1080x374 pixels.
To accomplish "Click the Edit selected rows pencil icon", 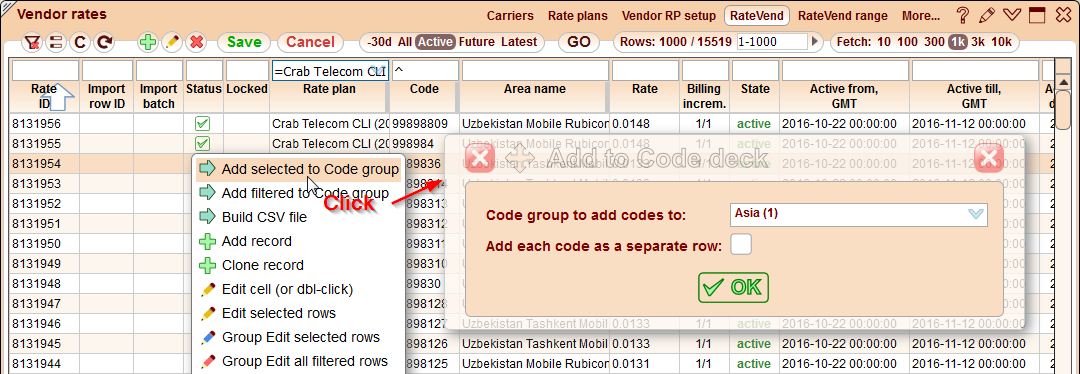I will tap(207, 313).
